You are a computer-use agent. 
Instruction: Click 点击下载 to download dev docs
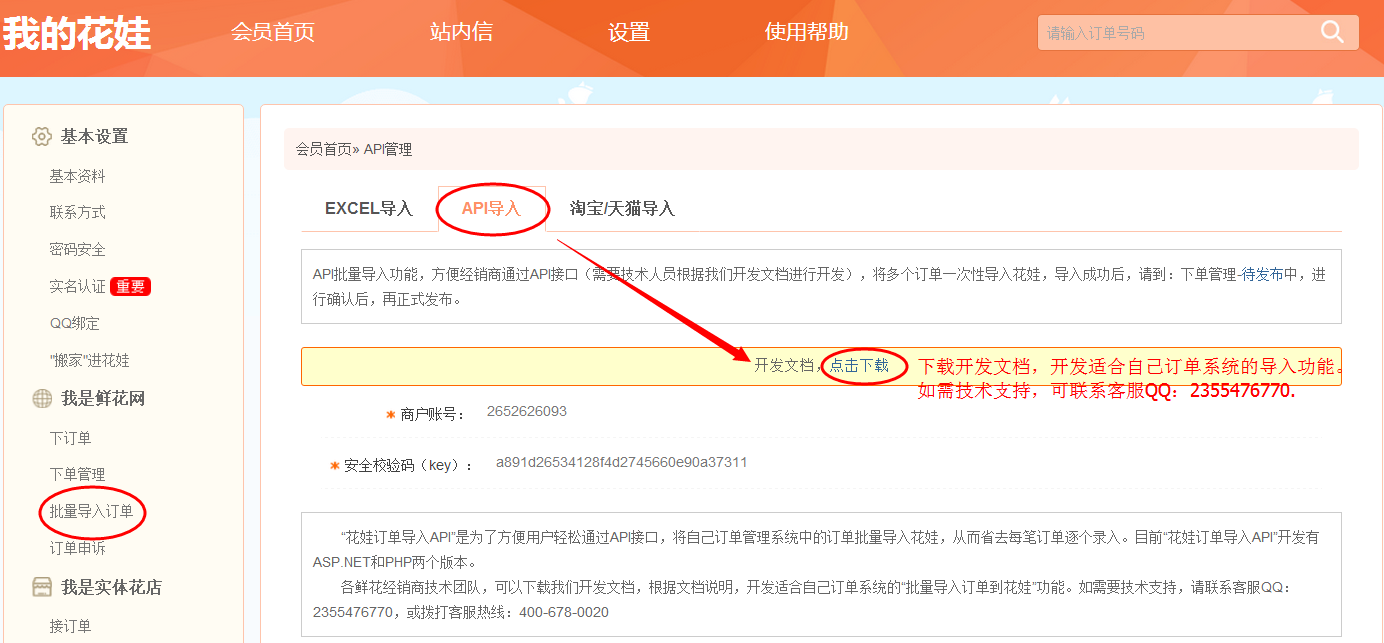click(859, 366)
